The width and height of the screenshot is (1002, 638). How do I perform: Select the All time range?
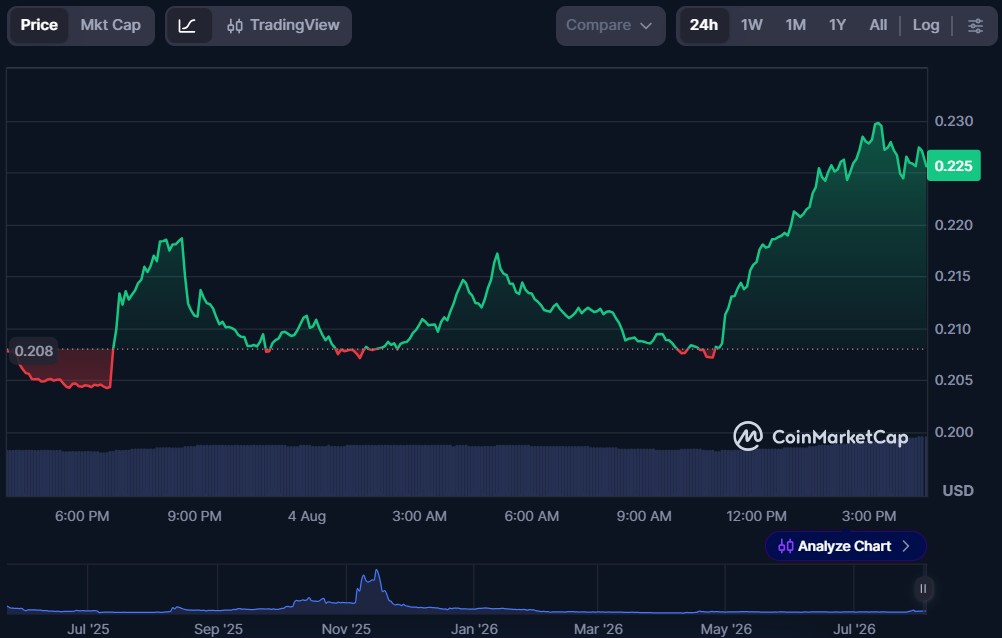click(878, 26)
